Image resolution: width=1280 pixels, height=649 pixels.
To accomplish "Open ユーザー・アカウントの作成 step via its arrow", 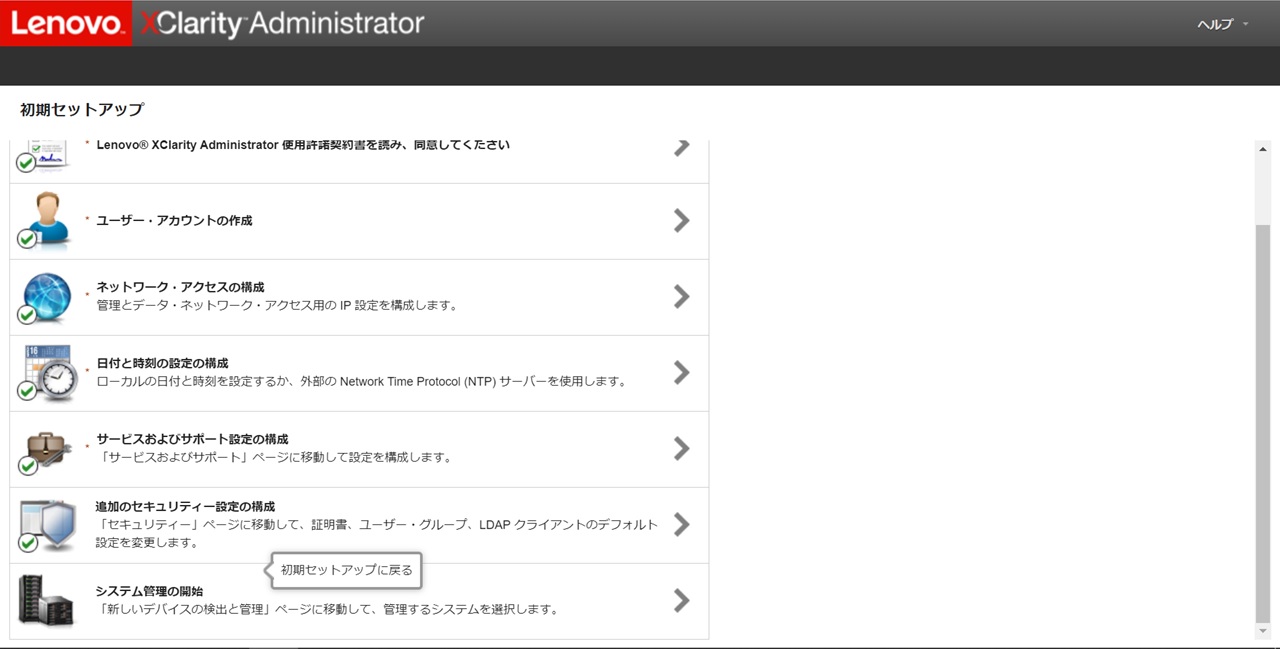I will pyautogui.click(x=682, y=220).
